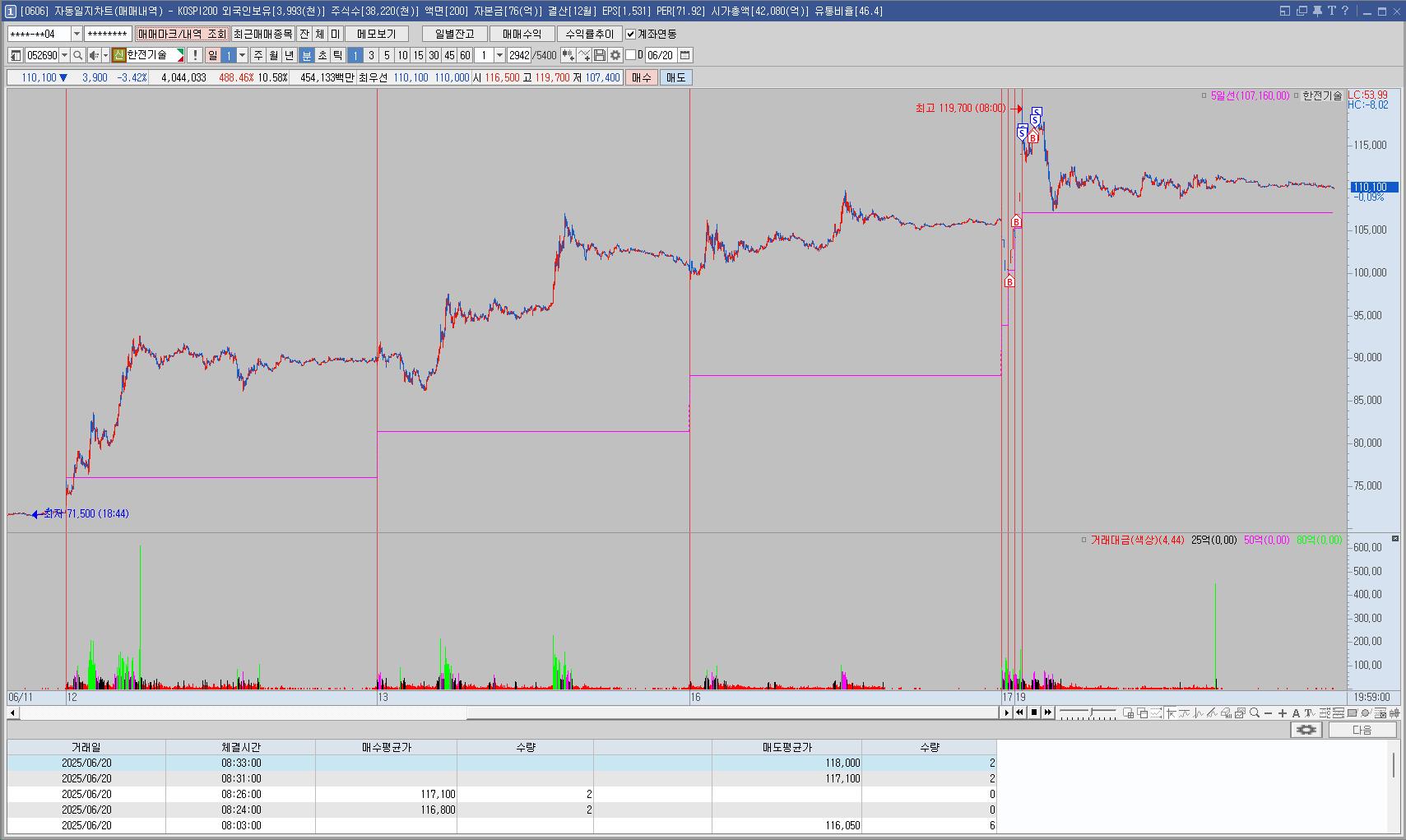Screen dimensions: 1406x840
Task: Click the play button on chart replay controls
Action: tap(1006, 712)
